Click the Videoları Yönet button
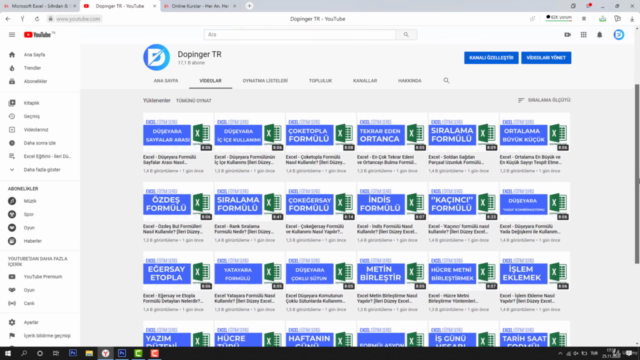The image size is (640, 360). coord(546,58)
